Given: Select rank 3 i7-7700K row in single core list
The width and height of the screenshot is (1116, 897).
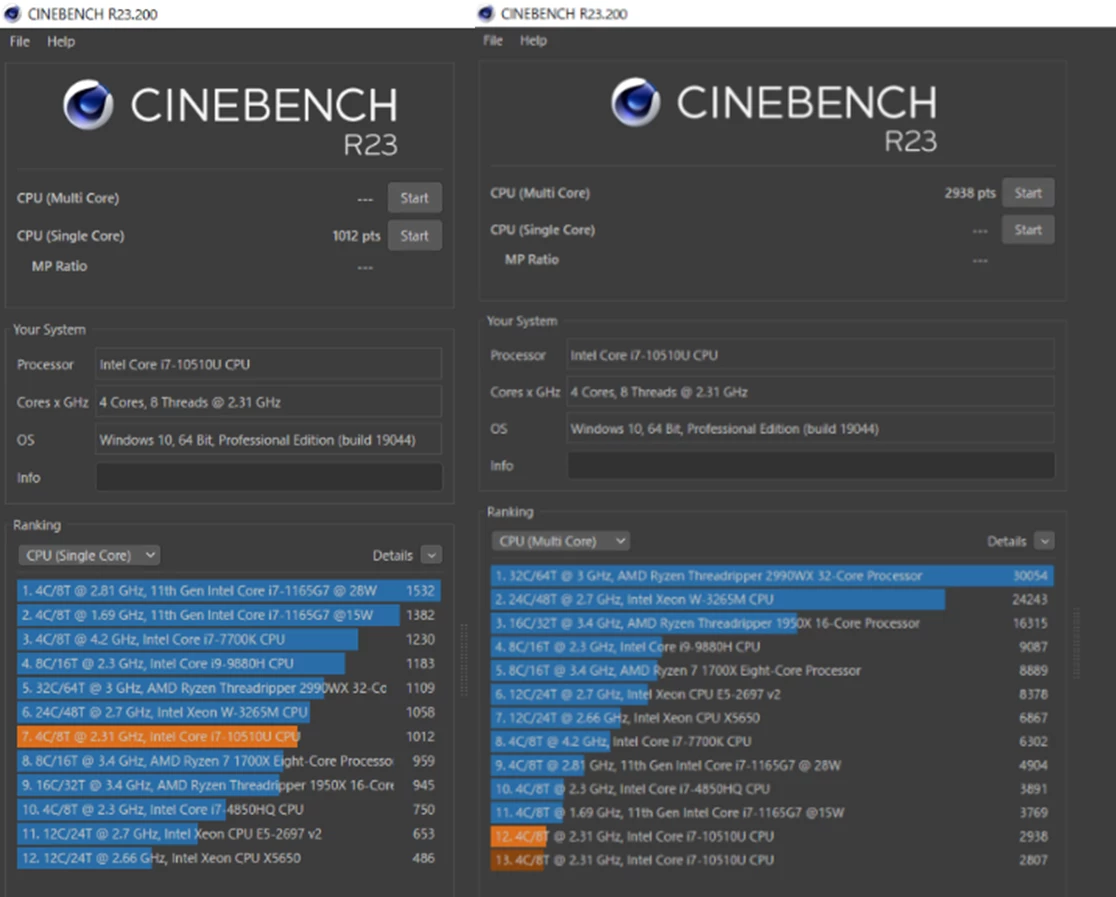Looking at the screenshot, I should 228,639.
